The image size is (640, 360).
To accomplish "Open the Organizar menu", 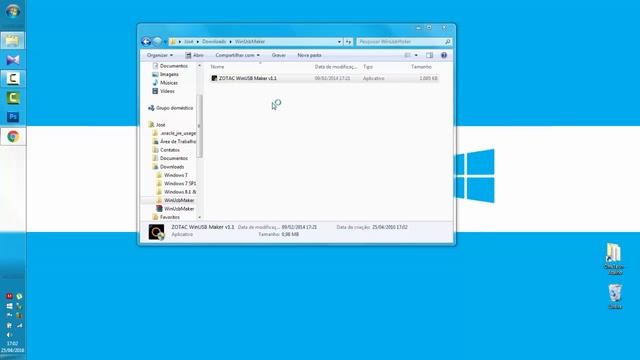I will (160, 55).
